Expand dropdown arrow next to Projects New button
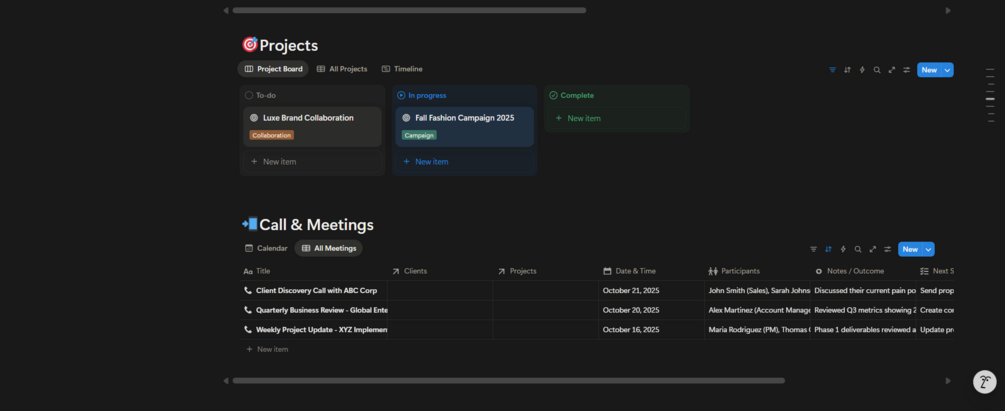This screenshot has height=411, width=1005. point(948,70)
